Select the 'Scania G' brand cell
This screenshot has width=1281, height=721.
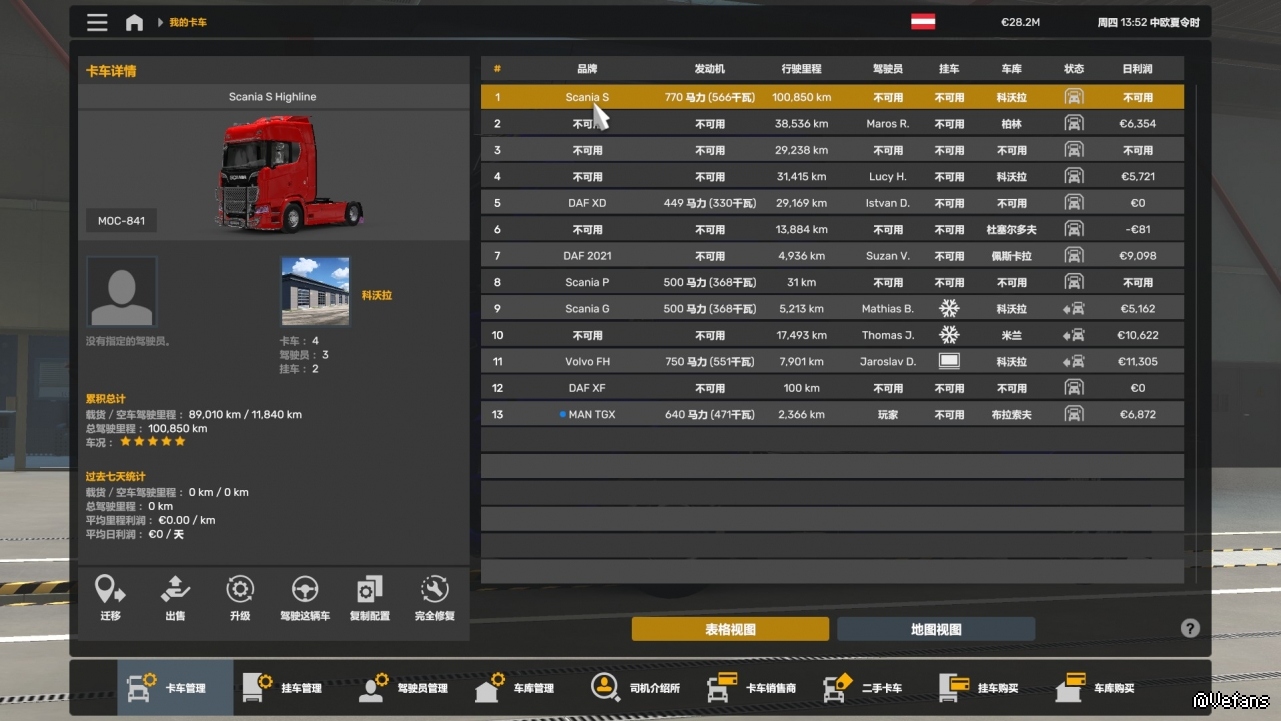pyautogui.click(x=587, y=309)
